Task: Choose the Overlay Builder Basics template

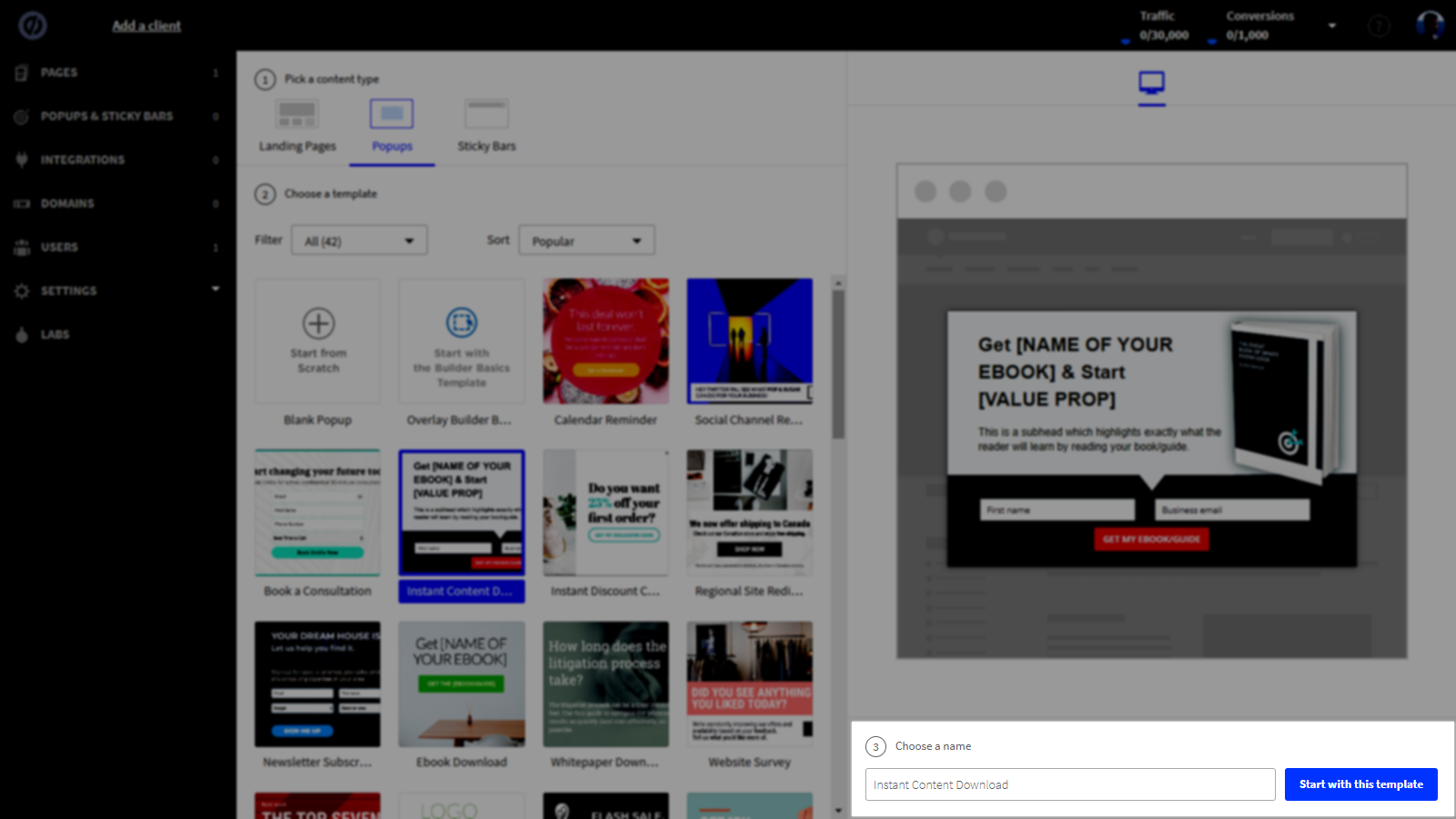Action: (x=461, y=341)
